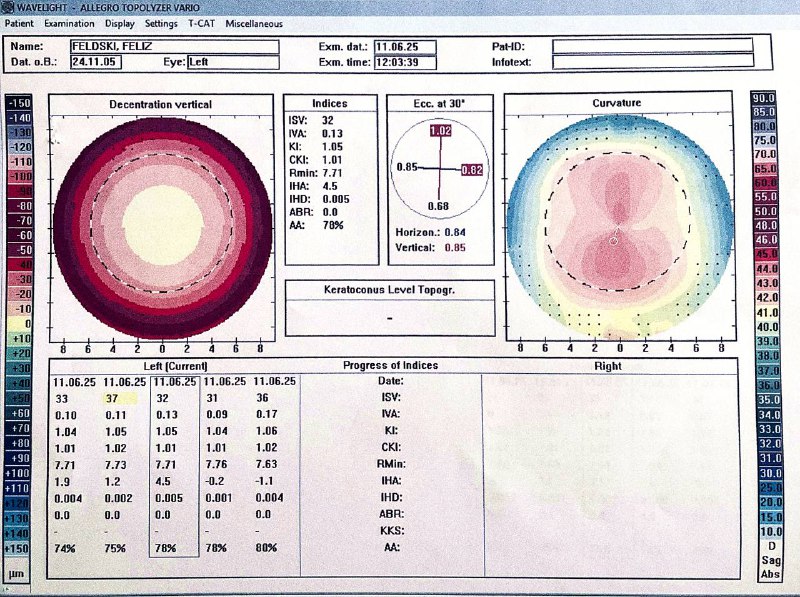The height and width of the screenshot is (597, 800).
Task: Open the T-CAT menu
Action: (202, 23)
